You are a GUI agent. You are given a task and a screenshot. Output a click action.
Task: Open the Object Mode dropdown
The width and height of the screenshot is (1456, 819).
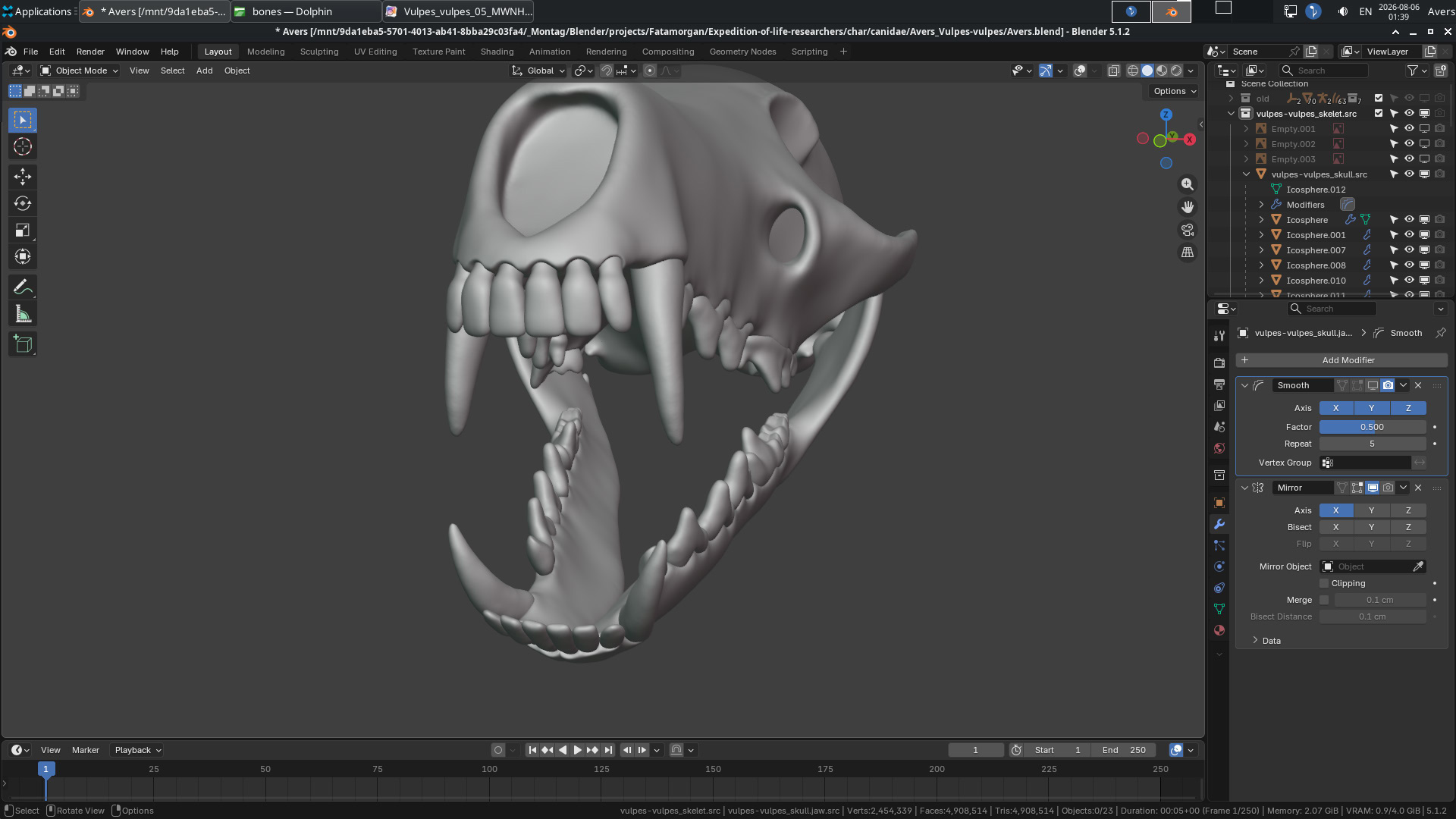80,71
